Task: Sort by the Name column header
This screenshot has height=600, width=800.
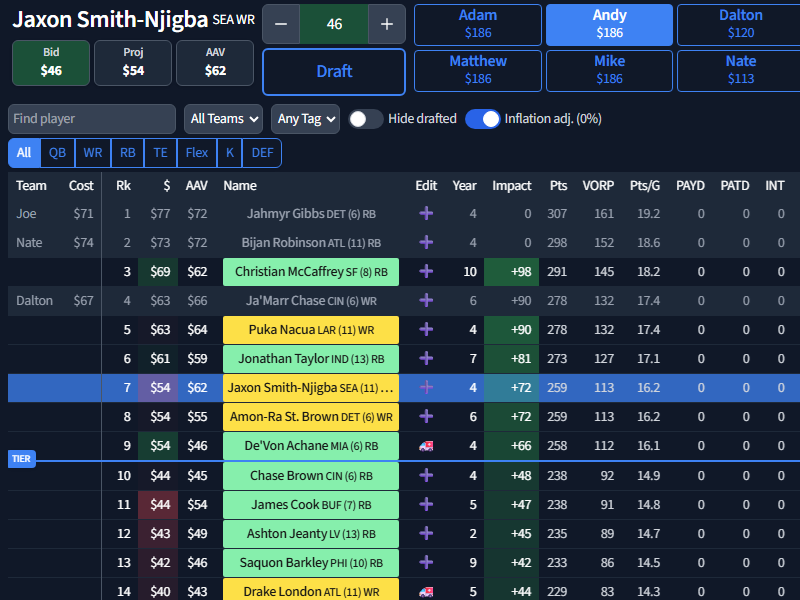Action: click(240, 186)
